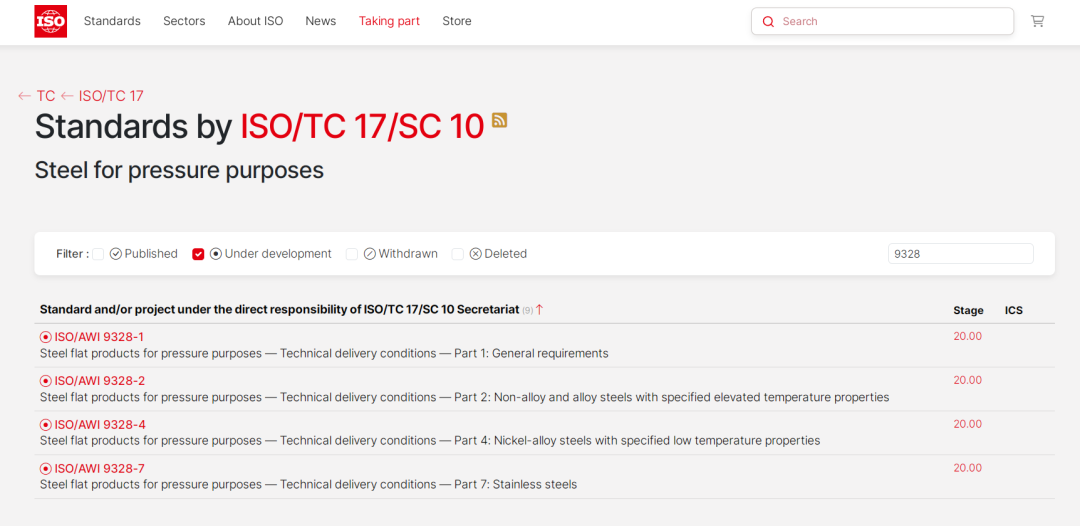This screenshot has width=1080, height=526.
Task: Open the ISO/AWI 9328-1 standard link
Action: tap(99, 337)
